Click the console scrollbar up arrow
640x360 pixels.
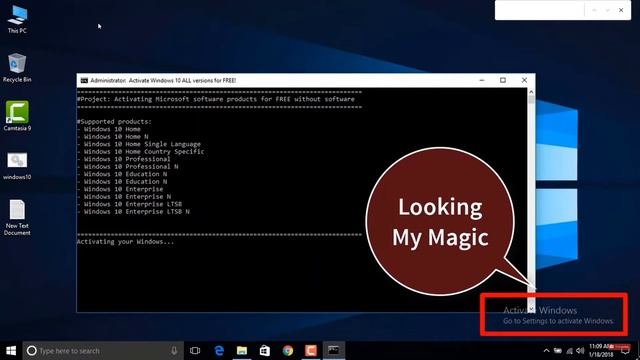click(x=531, y=92)
